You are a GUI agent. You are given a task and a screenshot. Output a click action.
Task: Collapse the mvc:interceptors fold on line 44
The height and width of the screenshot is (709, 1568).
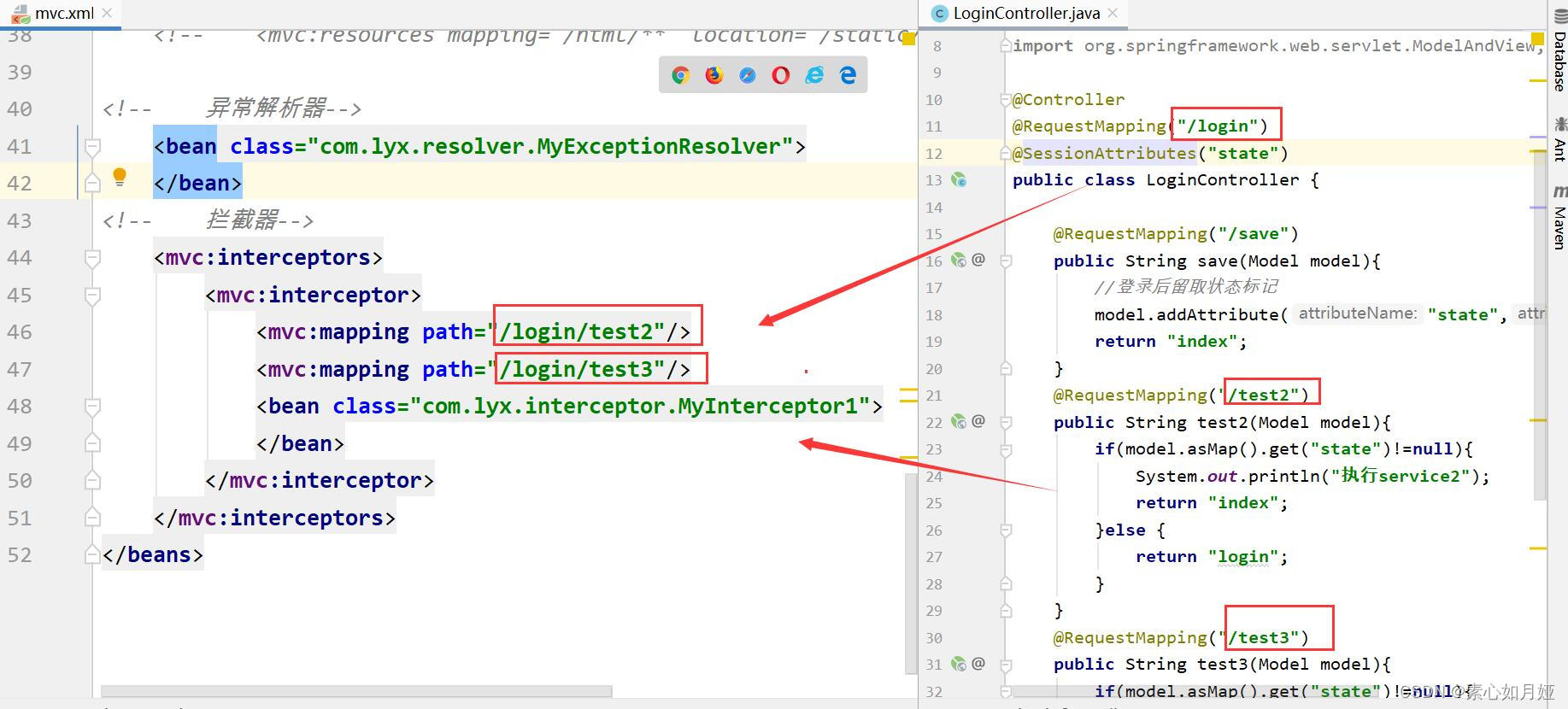(93, 258)
